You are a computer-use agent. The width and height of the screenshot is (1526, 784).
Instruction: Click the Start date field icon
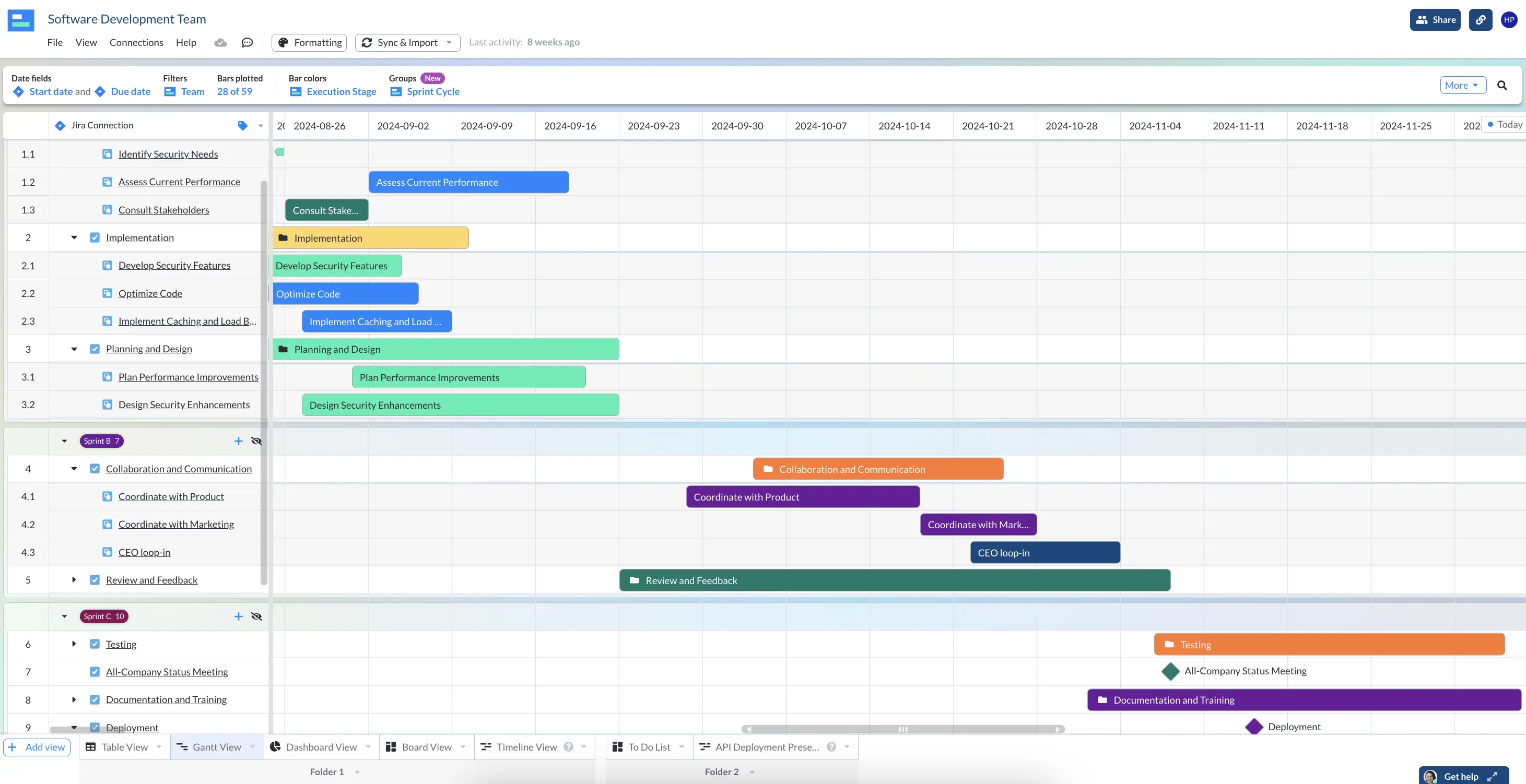tap(18, 92)
